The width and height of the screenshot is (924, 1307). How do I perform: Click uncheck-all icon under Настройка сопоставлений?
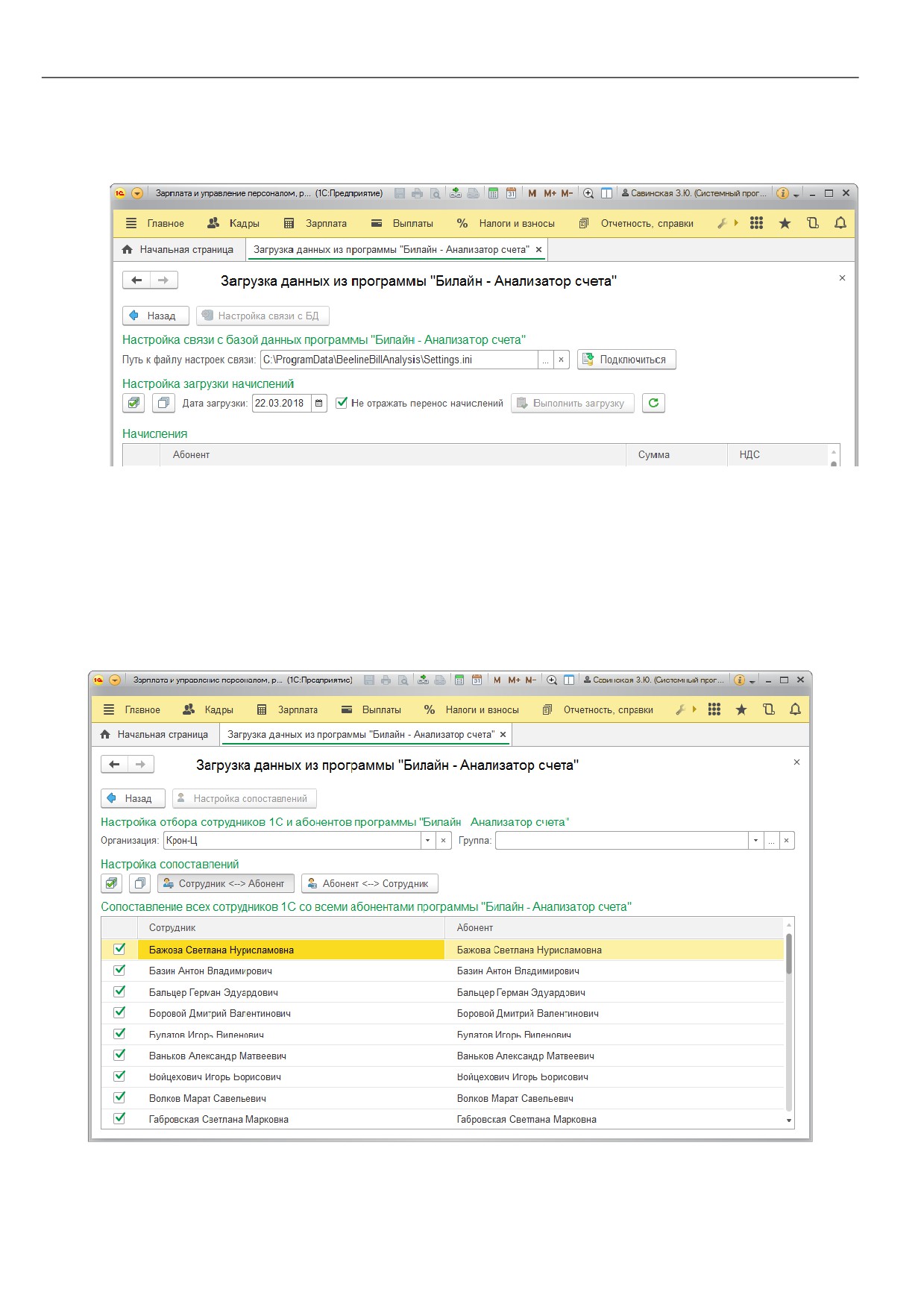[139, 883]
